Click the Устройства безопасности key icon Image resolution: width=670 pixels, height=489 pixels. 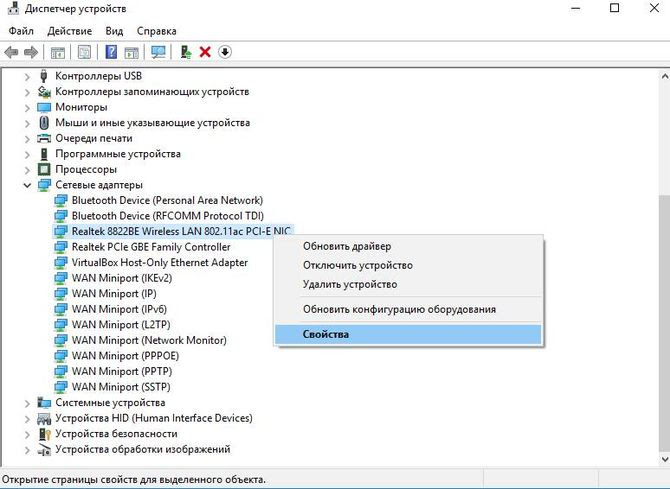44,434
